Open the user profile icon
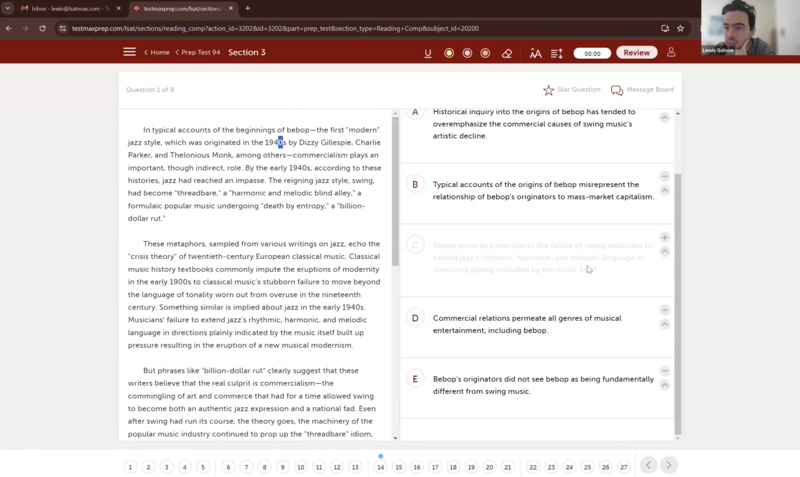 [671, 52]
